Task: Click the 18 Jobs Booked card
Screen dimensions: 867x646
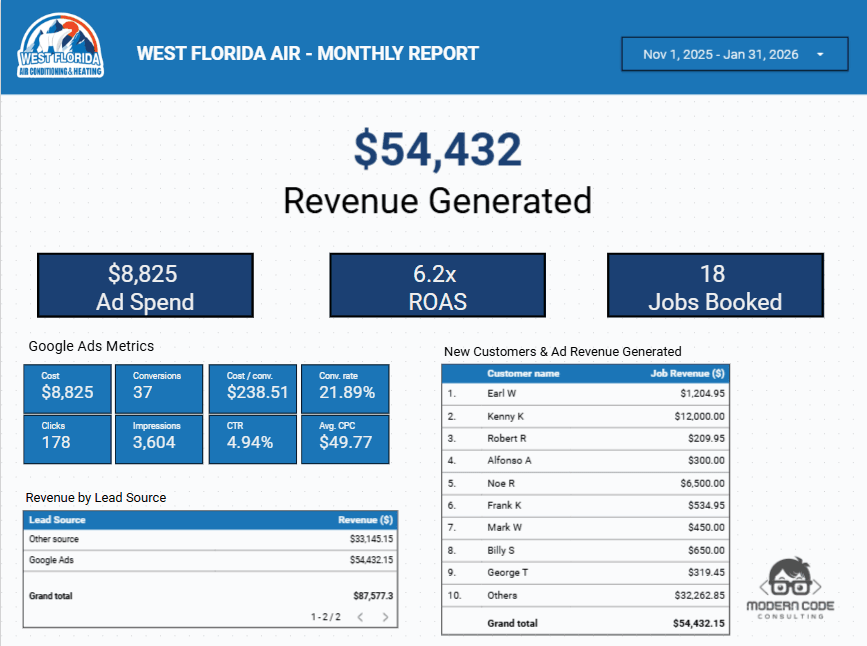Action: [714, 284]
